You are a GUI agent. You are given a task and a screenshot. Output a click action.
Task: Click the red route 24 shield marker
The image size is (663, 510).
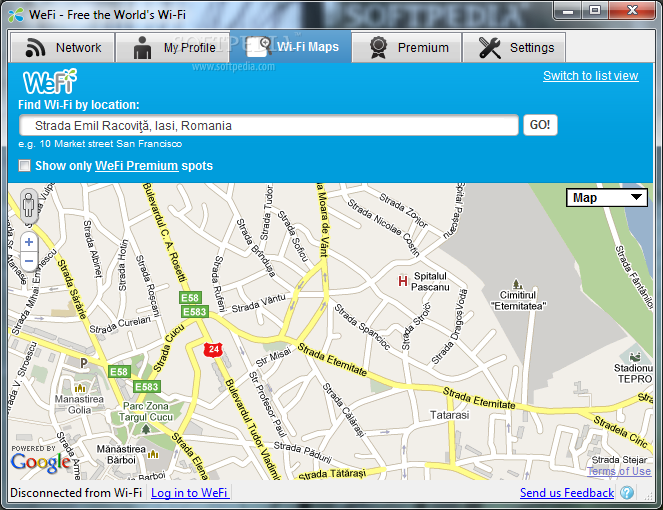[214, 349]
